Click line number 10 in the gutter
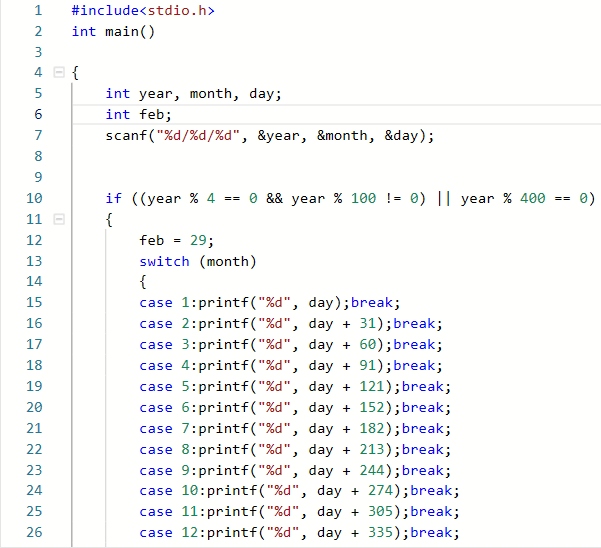 (34, 198)
